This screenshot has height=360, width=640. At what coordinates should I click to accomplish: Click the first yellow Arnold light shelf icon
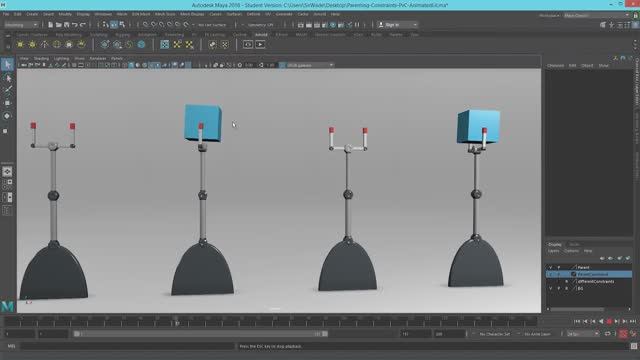click(20, 44)
